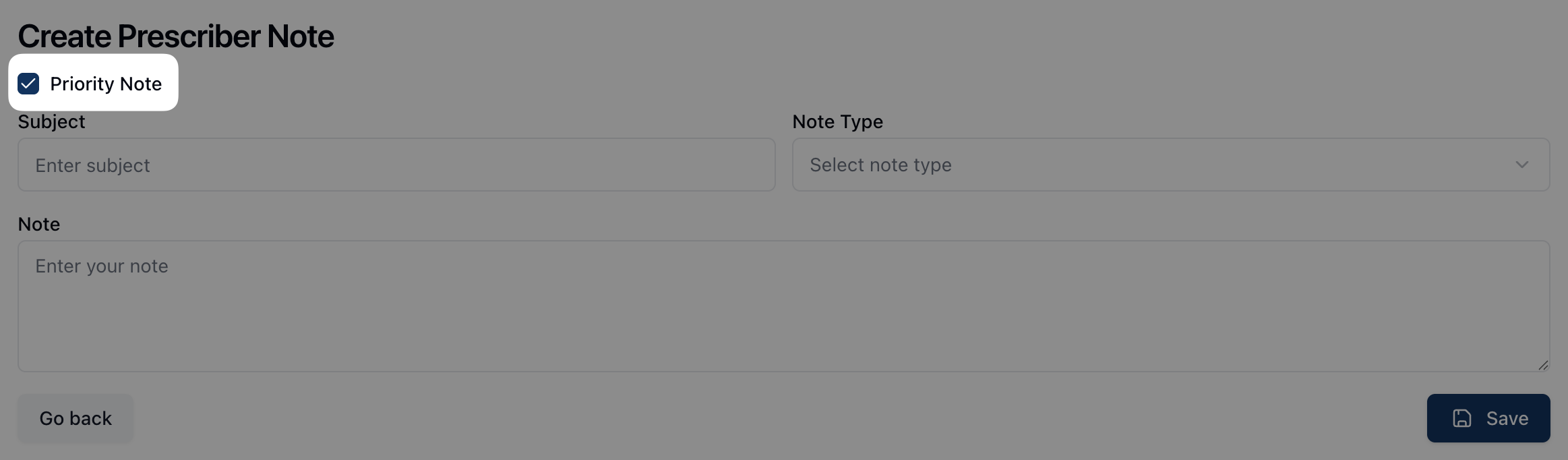This screenshot has width=1568, height=460.
Task: Click the Priority Note label text
Action: (x=106, y=84)
